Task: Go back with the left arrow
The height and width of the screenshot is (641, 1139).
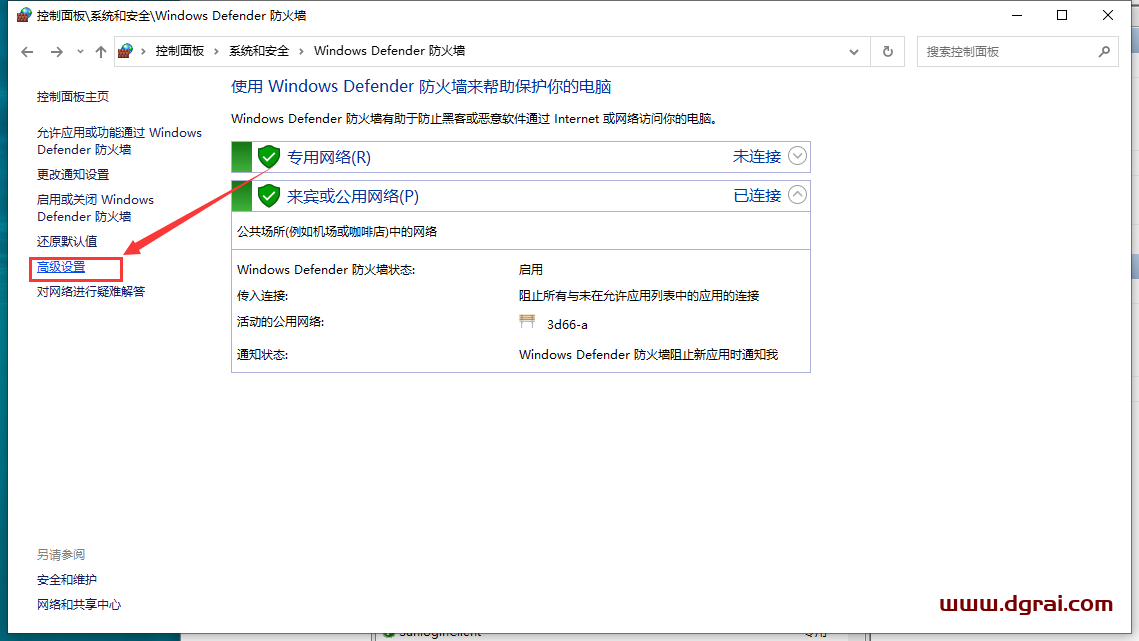Action: pos(27,52)
